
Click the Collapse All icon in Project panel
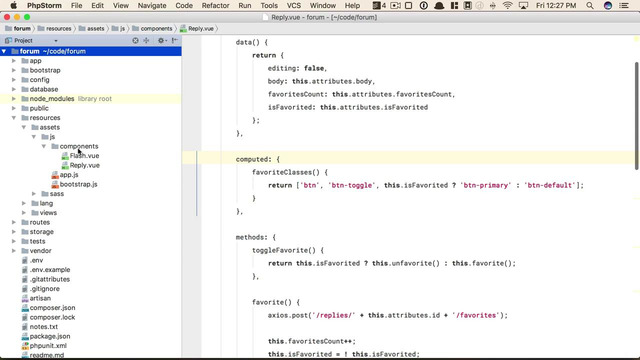[146, 40]
